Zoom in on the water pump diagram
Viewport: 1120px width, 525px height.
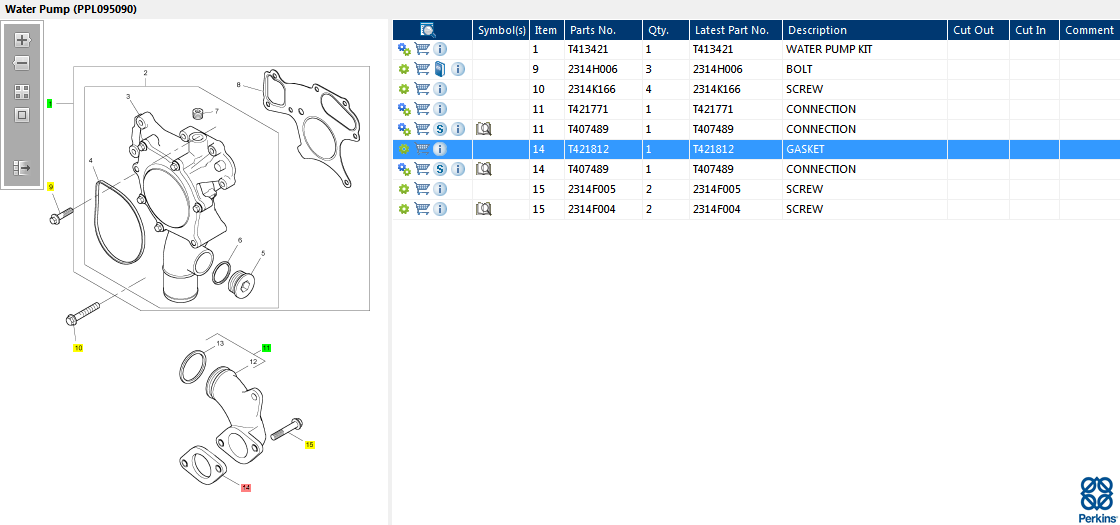coord(22,40)
